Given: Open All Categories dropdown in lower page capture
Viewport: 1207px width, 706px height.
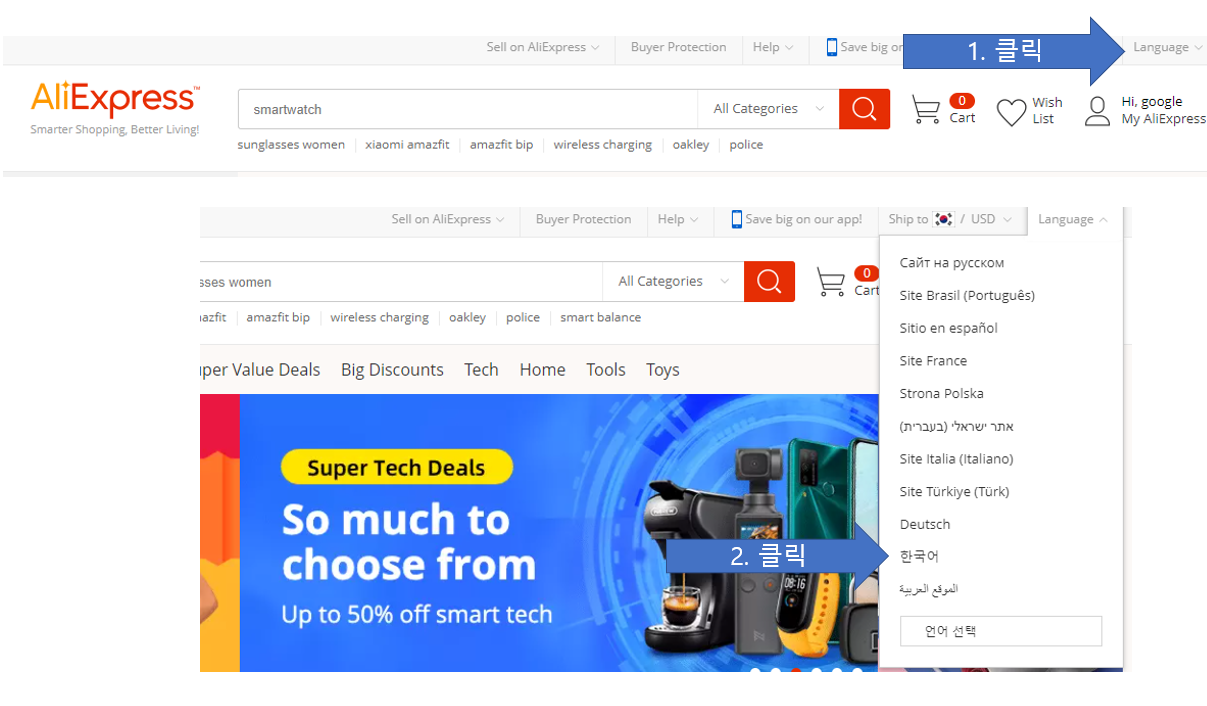Looking at the screenshot, I should coord(673,281).
